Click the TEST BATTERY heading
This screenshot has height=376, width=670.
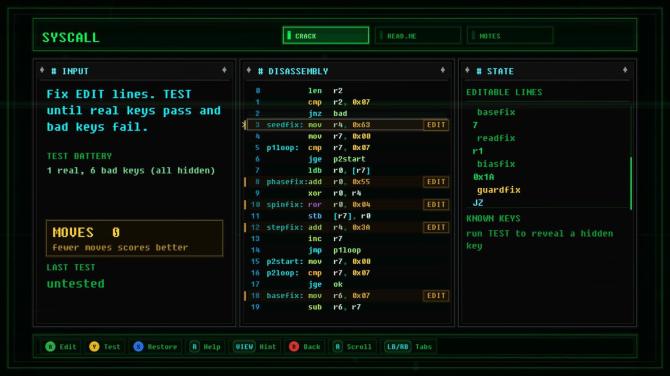(x=79, y=156)
